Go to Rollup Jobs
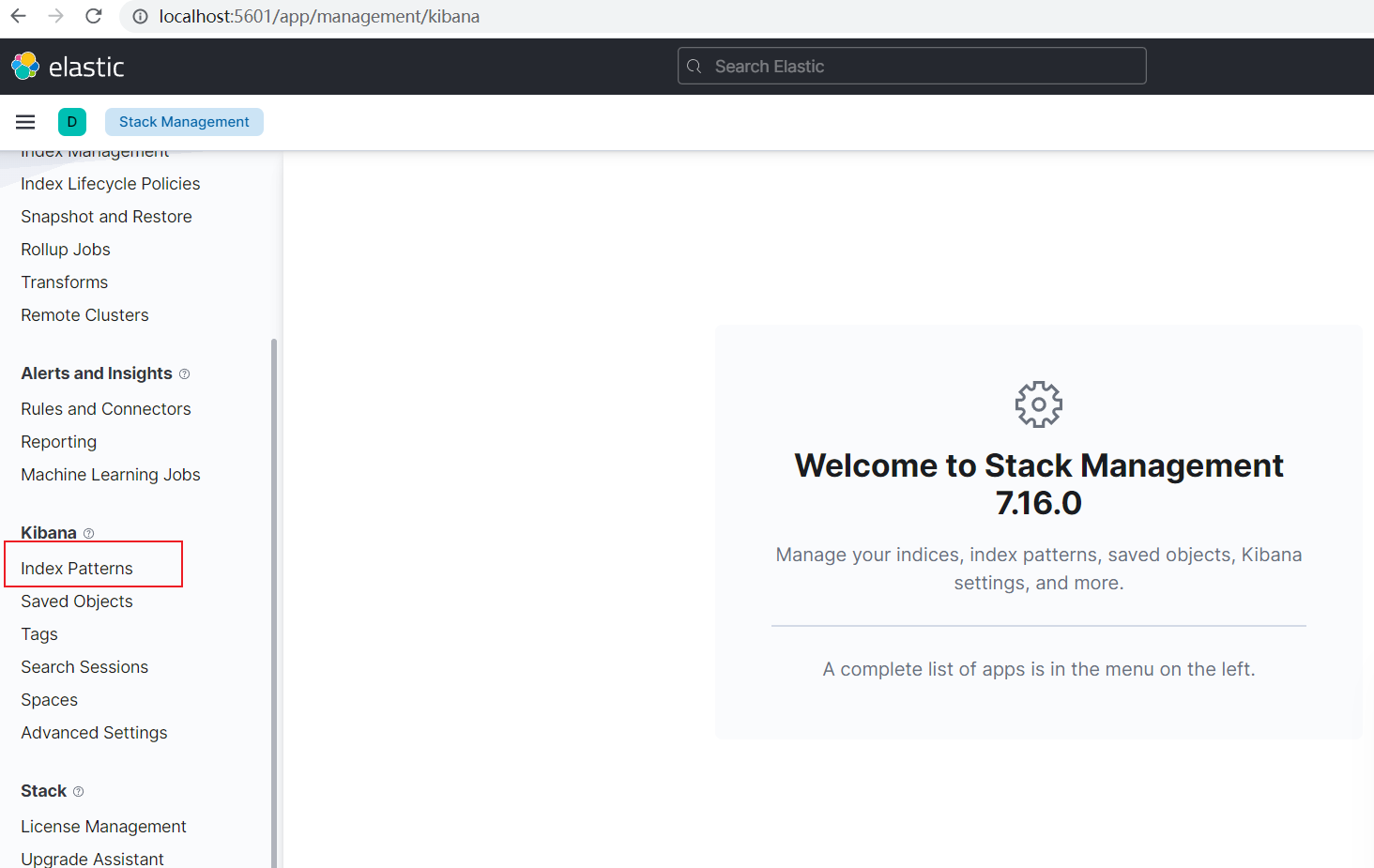The image size is (1374, 868). (66, 250)
